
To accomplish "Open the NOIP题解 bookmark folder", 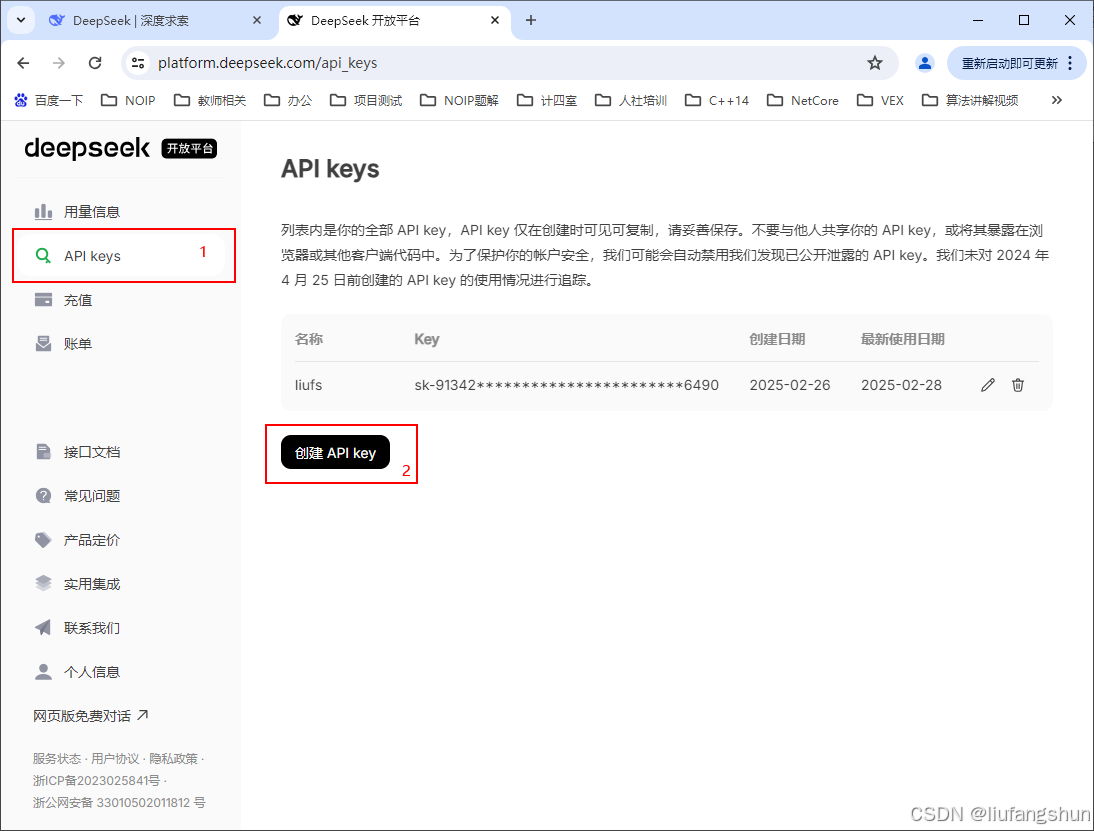I will tap(459, 100).
